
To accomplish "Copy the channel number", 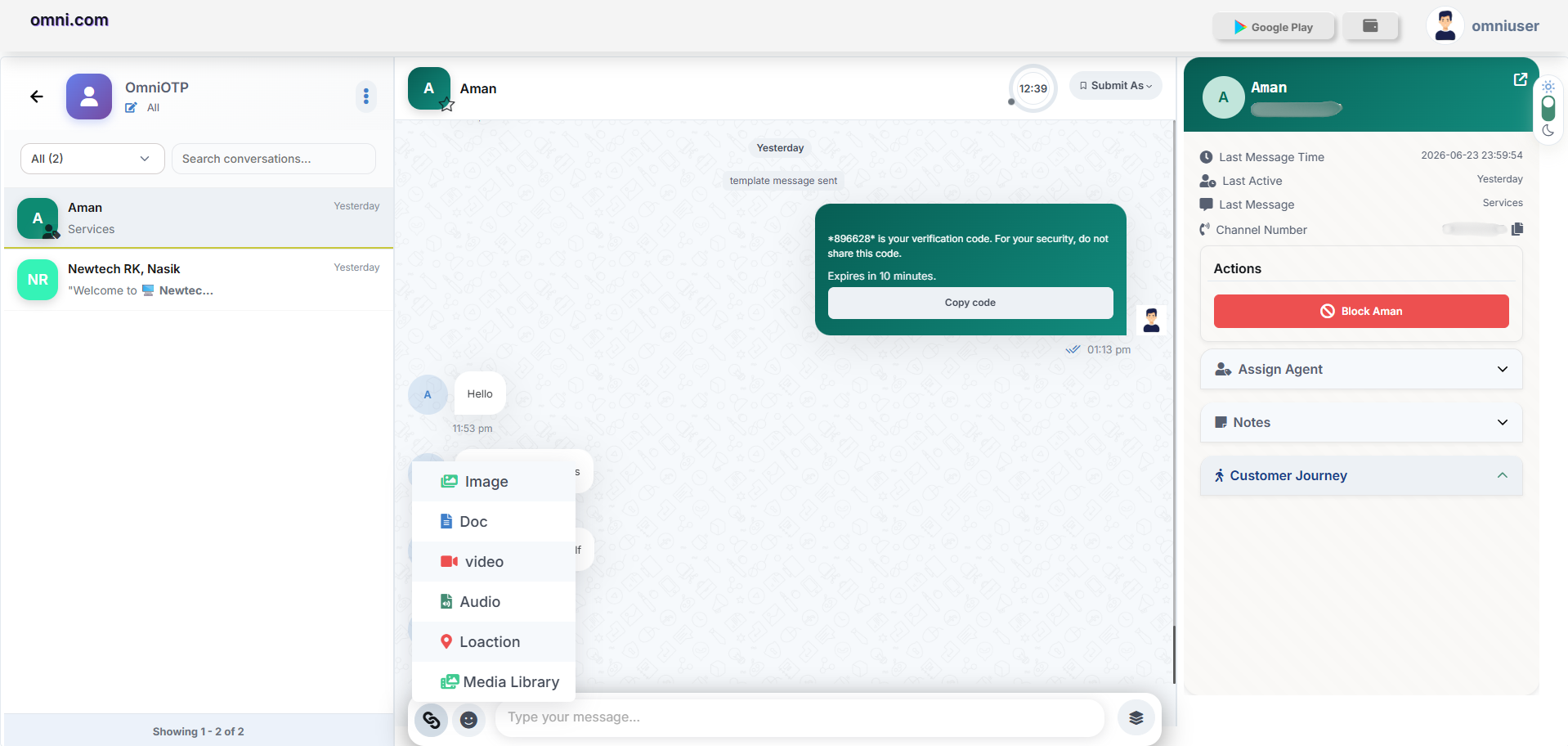I will [1517, 229].
